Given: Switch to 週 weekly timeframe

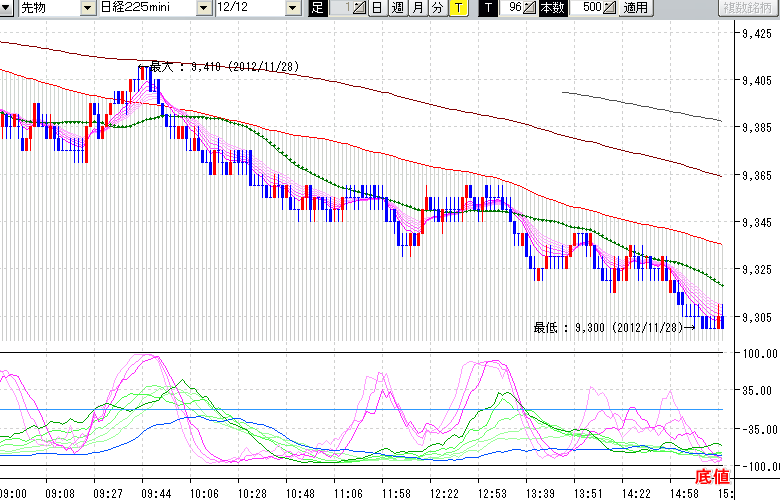Looking at the screenshot, I should point(397,8).
